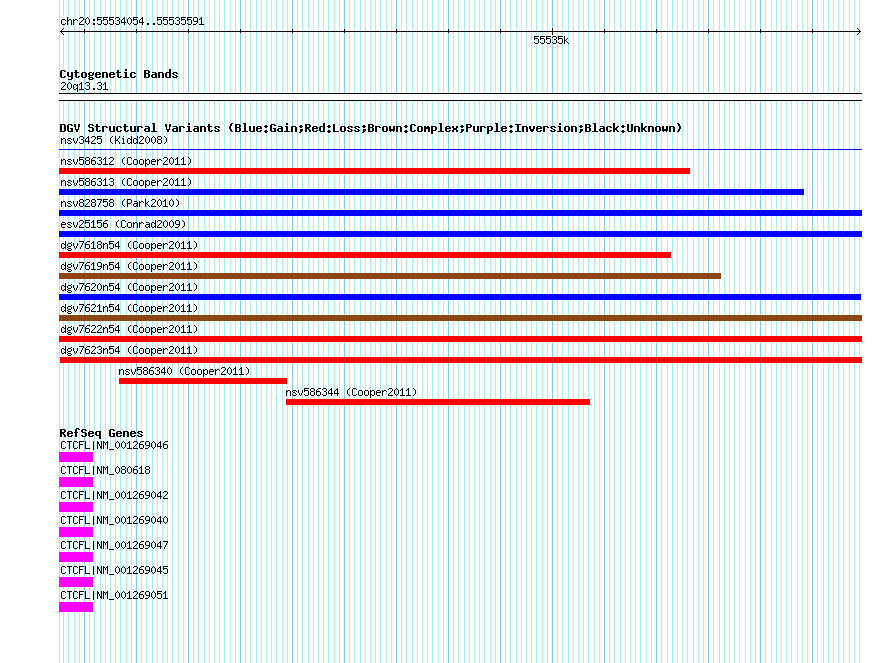Click the red bar of dgv7622n54
Screen dimensions: 890x663
[460, 339]
